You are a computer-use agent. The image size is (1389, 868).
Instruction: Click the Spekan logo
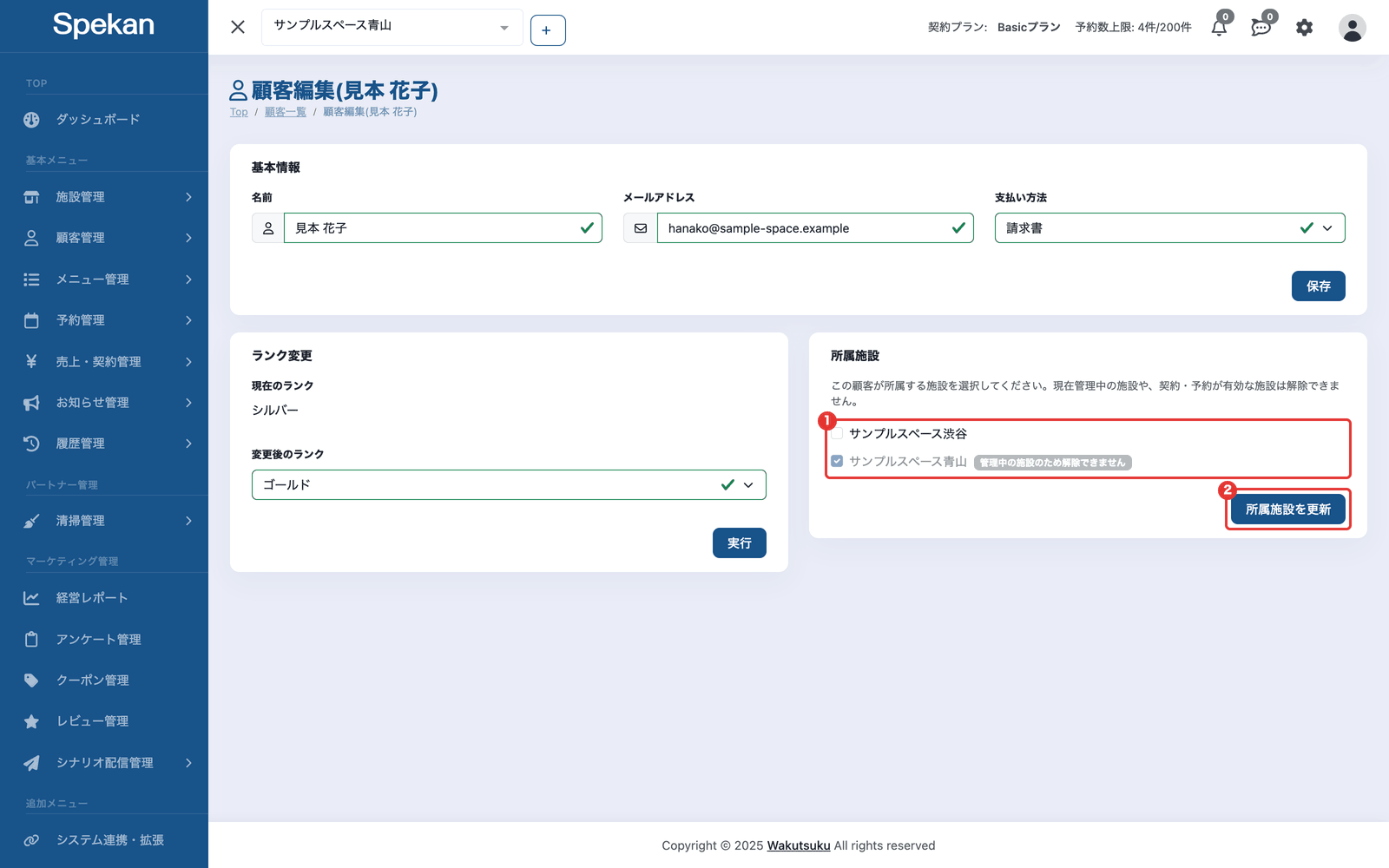click(x=103, y=25)
